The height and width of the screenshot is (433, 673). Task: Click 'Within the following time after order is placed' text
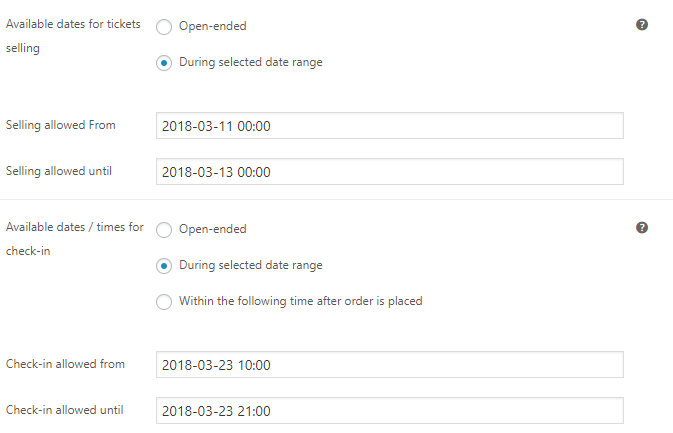[x=300, y=301]
